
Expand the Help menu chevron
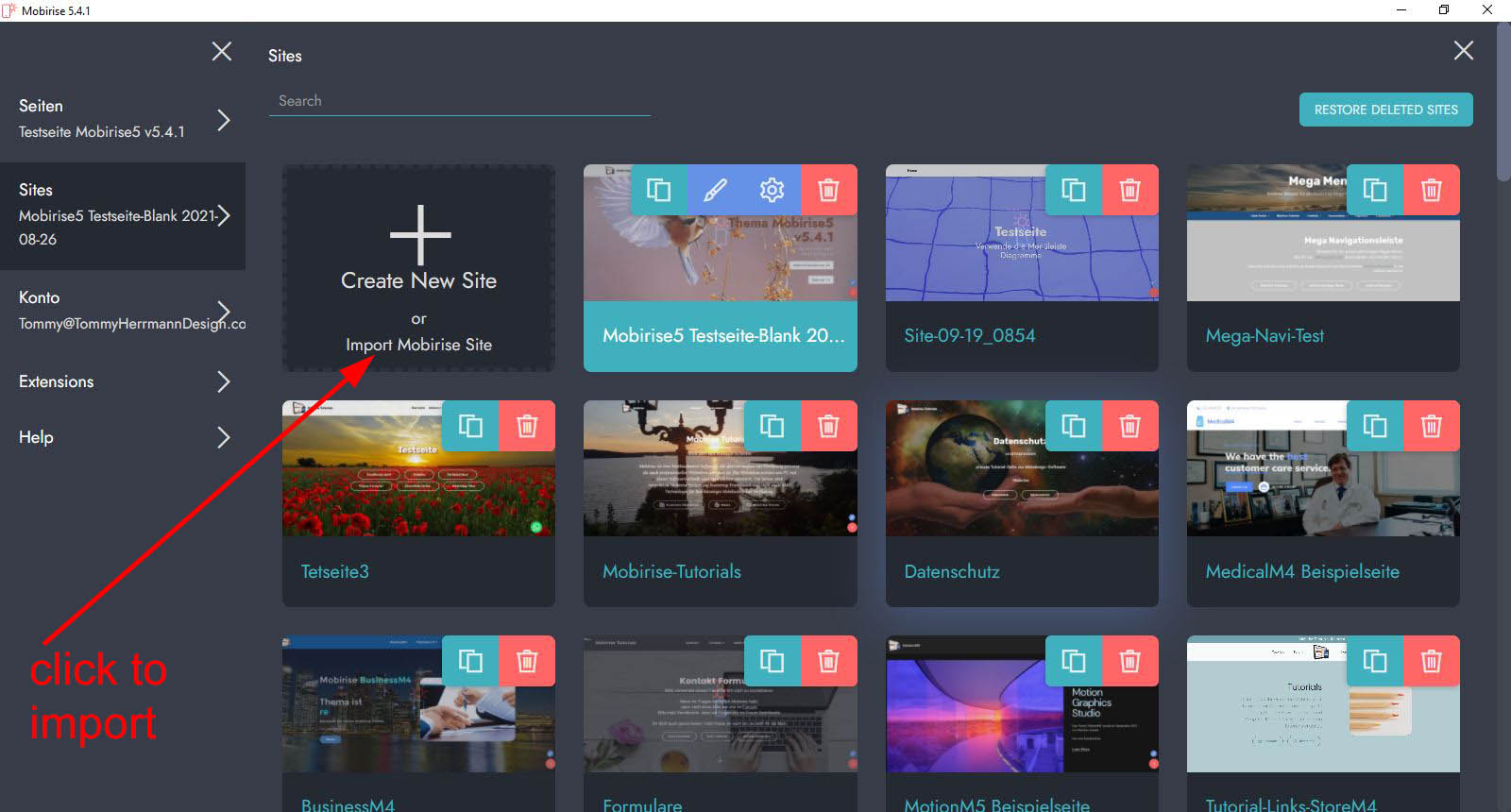click(223, 437)
